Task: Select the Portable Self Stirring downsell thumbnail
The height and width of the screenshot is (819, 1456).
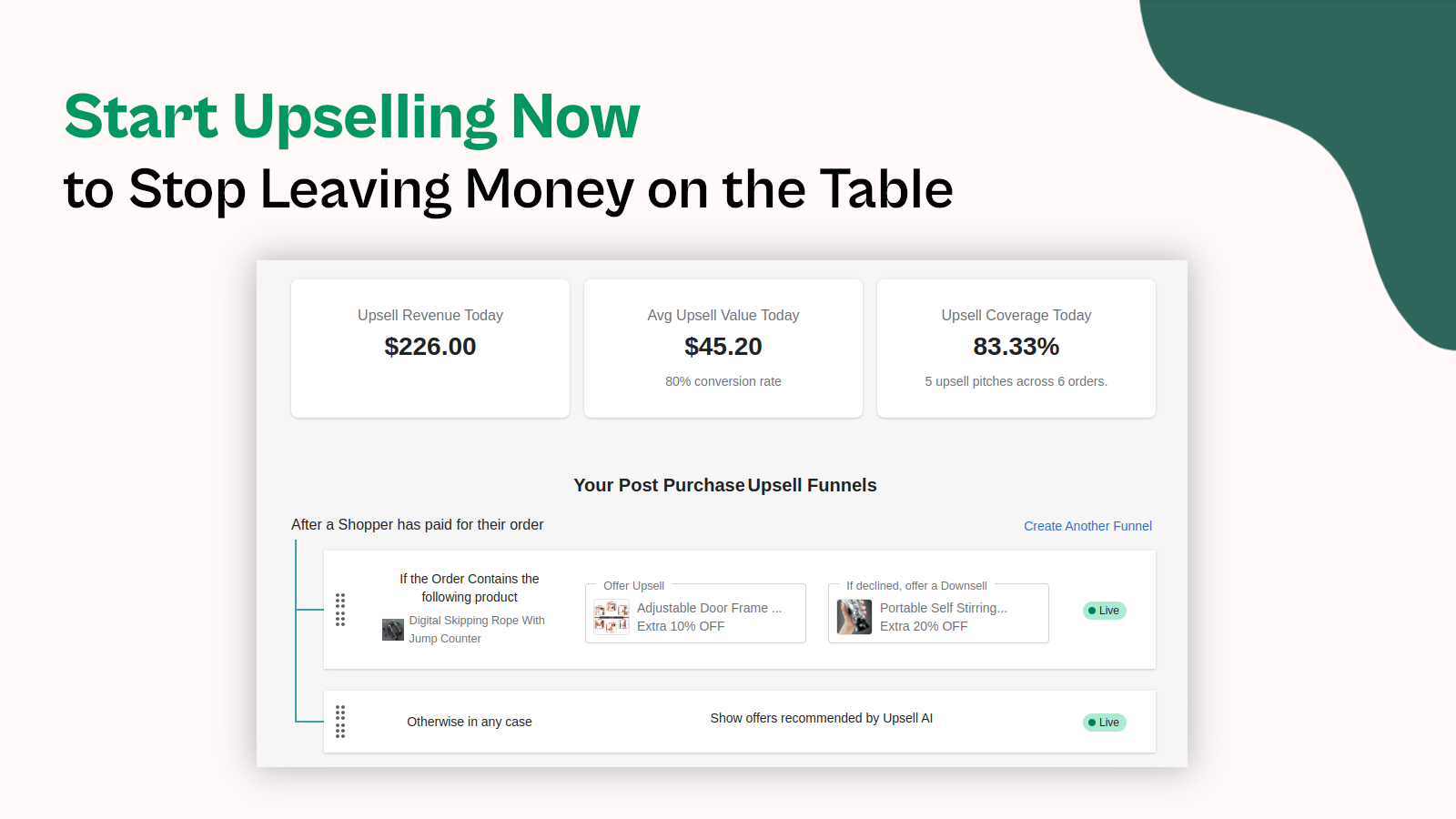Action: coord(854,616)
